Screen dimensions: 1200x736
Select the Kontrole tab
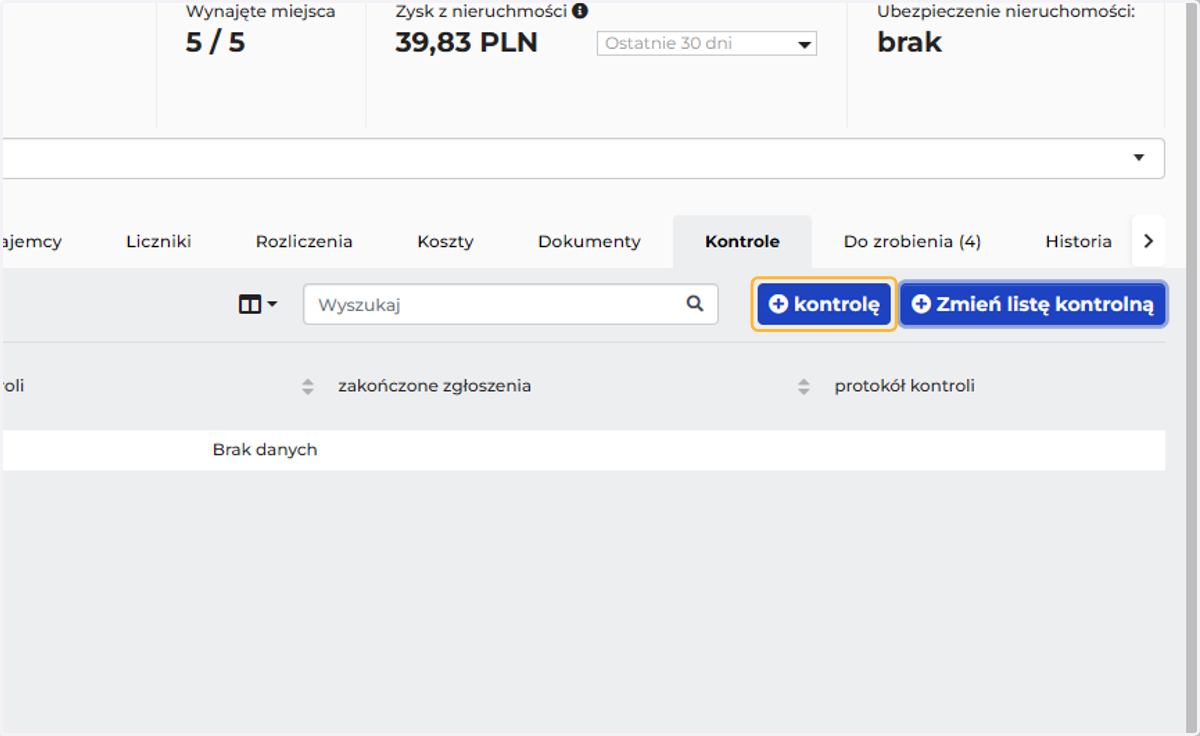click(742, 241)
